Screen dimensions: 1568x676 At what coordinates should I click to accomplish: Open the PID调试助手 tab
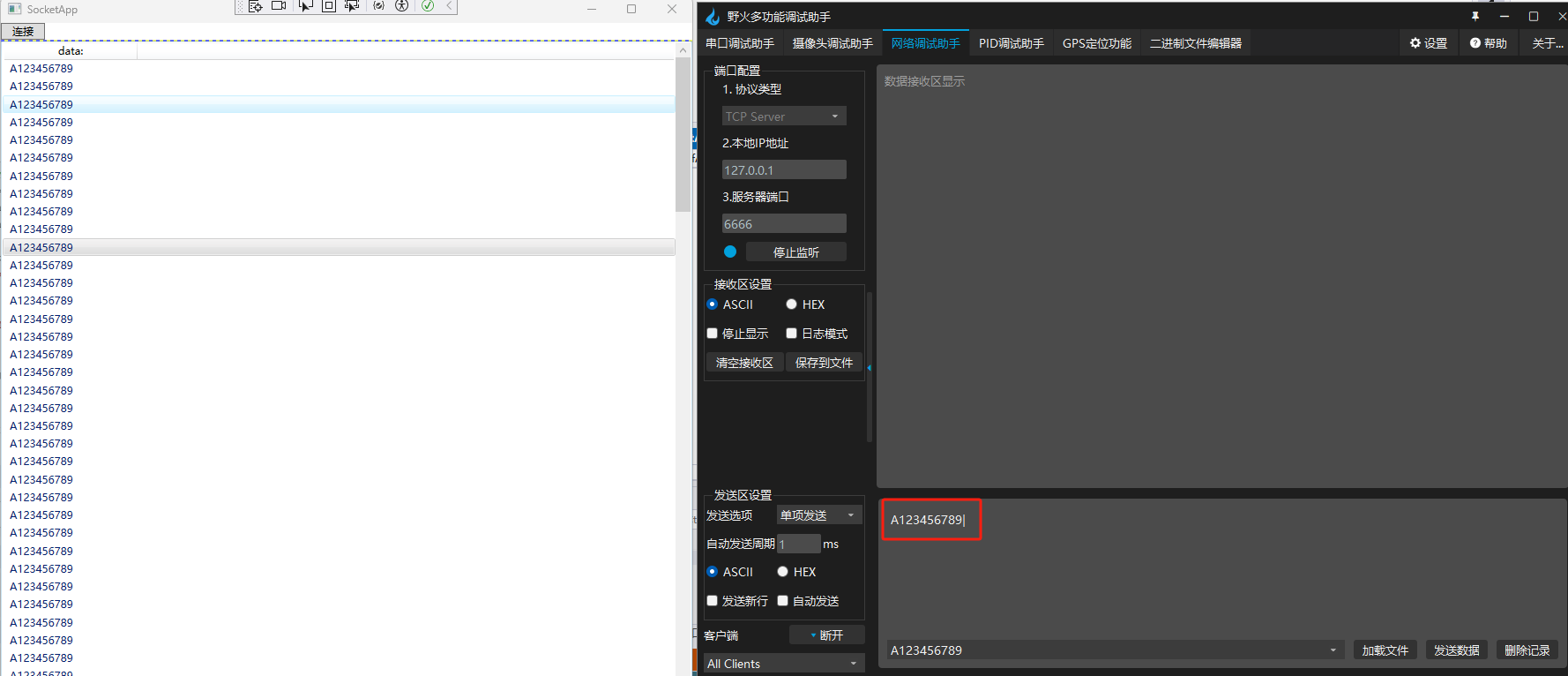pos(1012,43)
